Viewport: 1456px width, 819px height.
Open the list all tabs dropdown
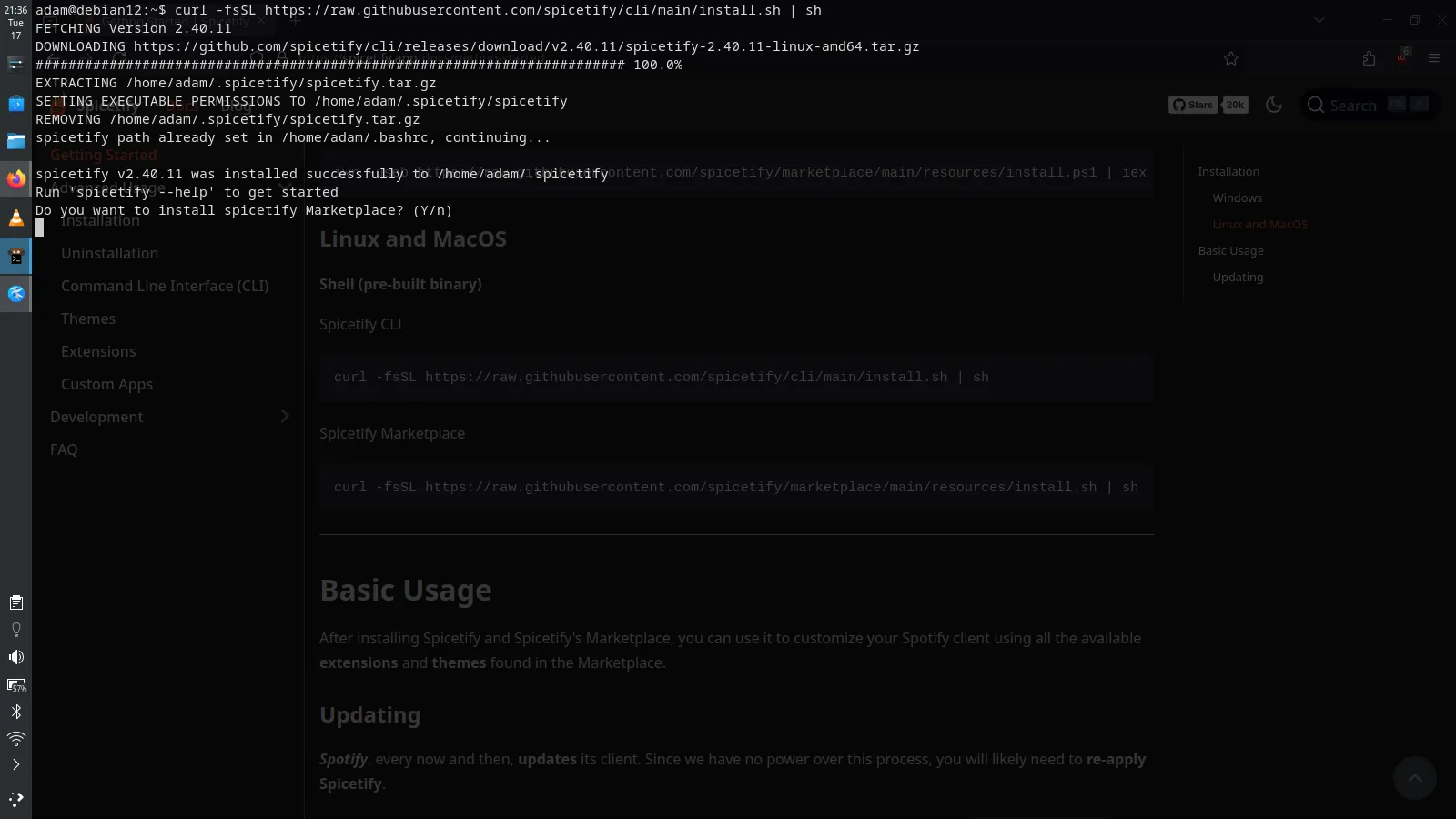click(1319, 20)
